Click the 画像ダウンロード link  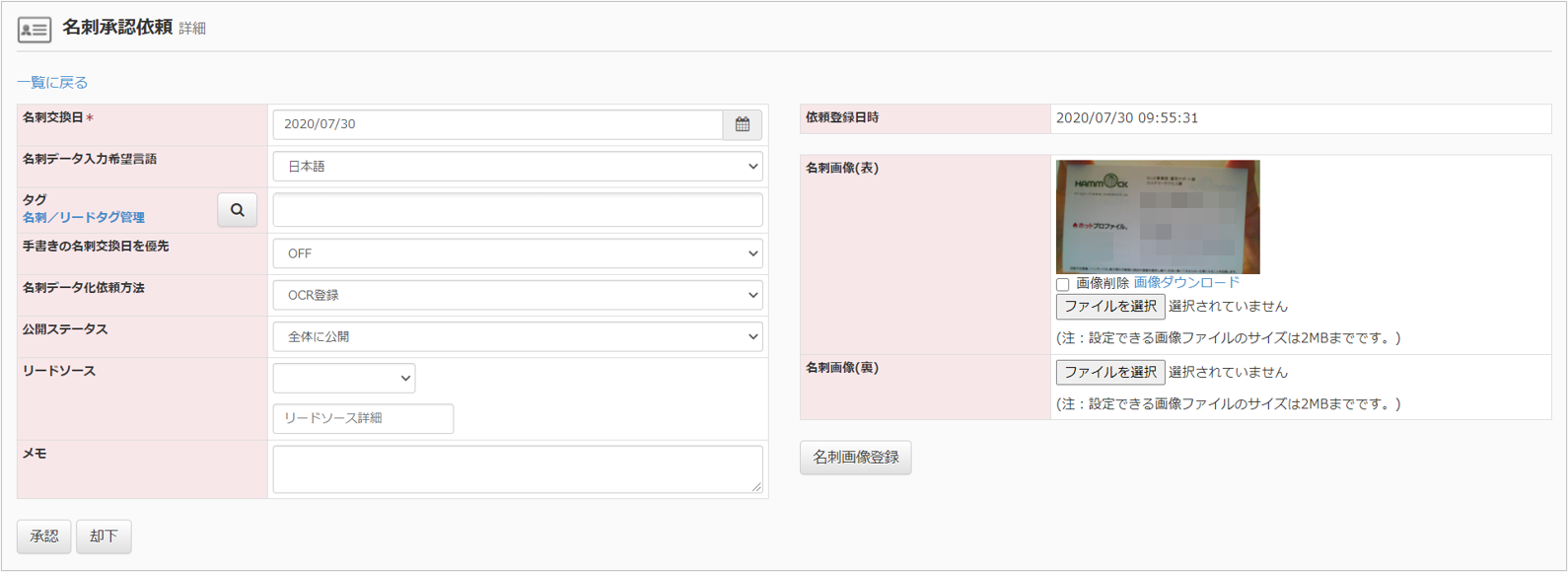(1186, 283)
